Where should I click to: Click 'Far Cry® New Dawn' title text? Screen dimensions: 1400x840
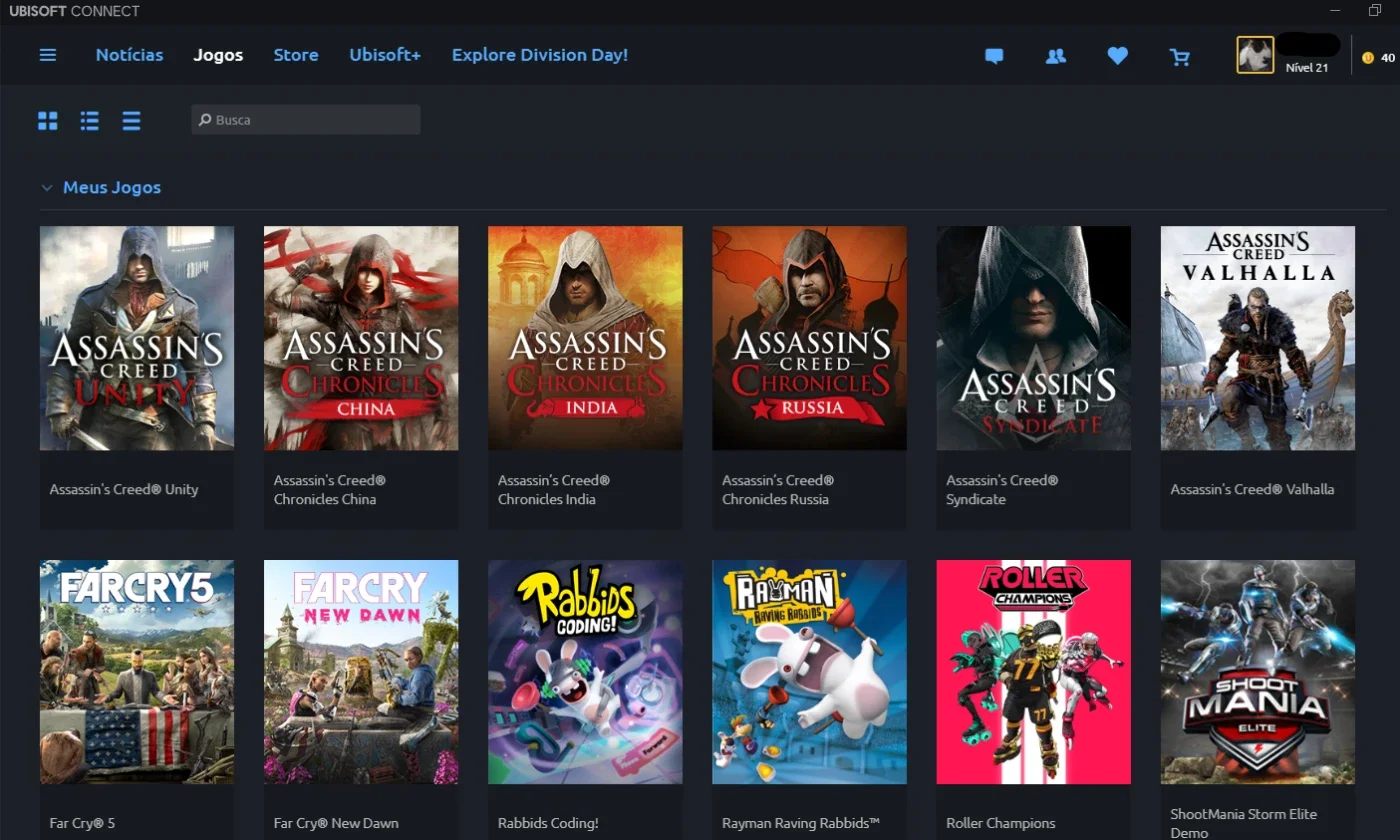pos(336,824)
